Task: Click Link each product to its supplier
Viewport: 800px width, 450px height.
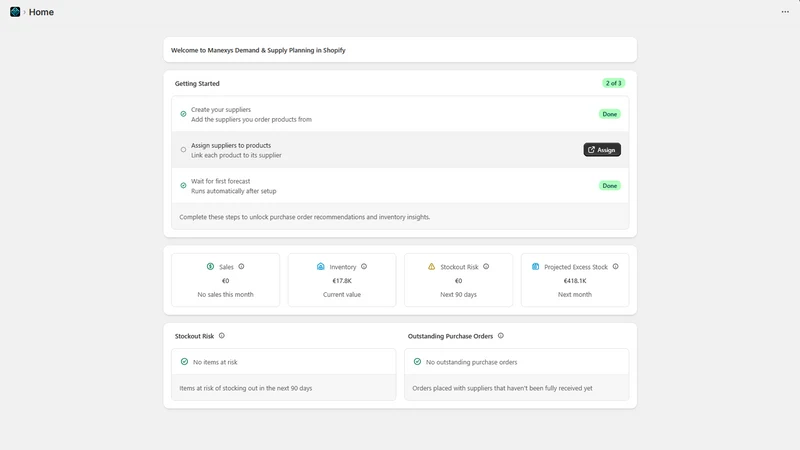Action: point(236,155)
